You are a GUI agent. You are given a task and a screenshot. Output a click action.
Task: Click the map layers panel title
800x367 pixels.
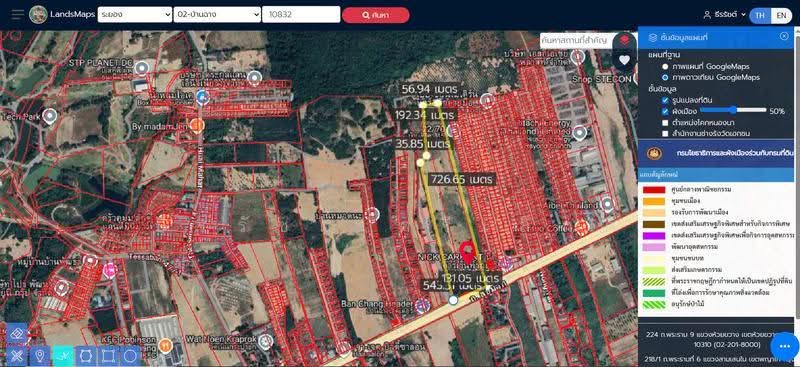click(x=684, y=37)
